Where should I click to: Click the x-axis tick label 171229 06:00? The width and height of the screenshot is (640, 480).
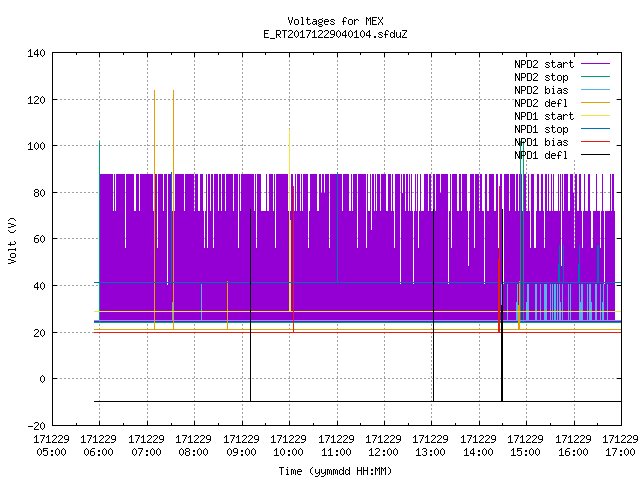(99, 446)
